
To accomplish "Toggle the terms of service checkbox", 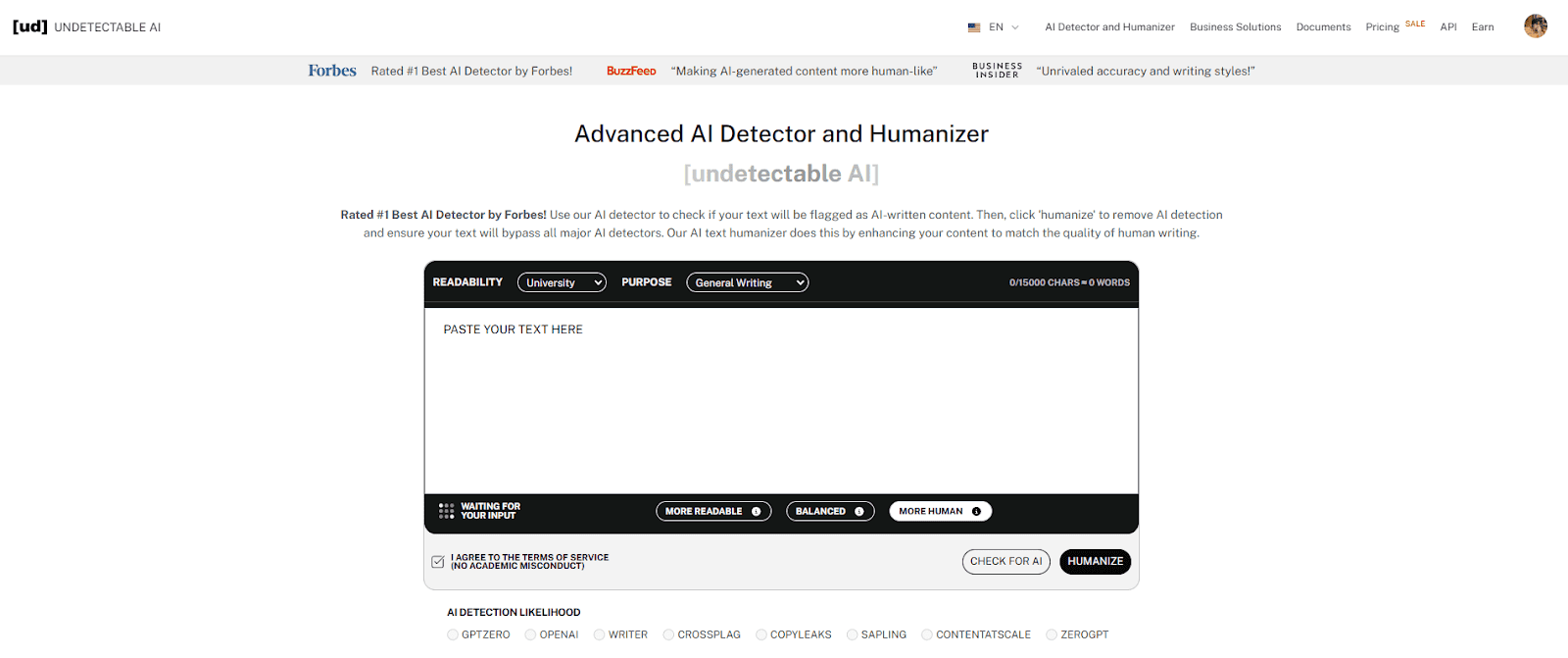I will click(x=438, y=562).
